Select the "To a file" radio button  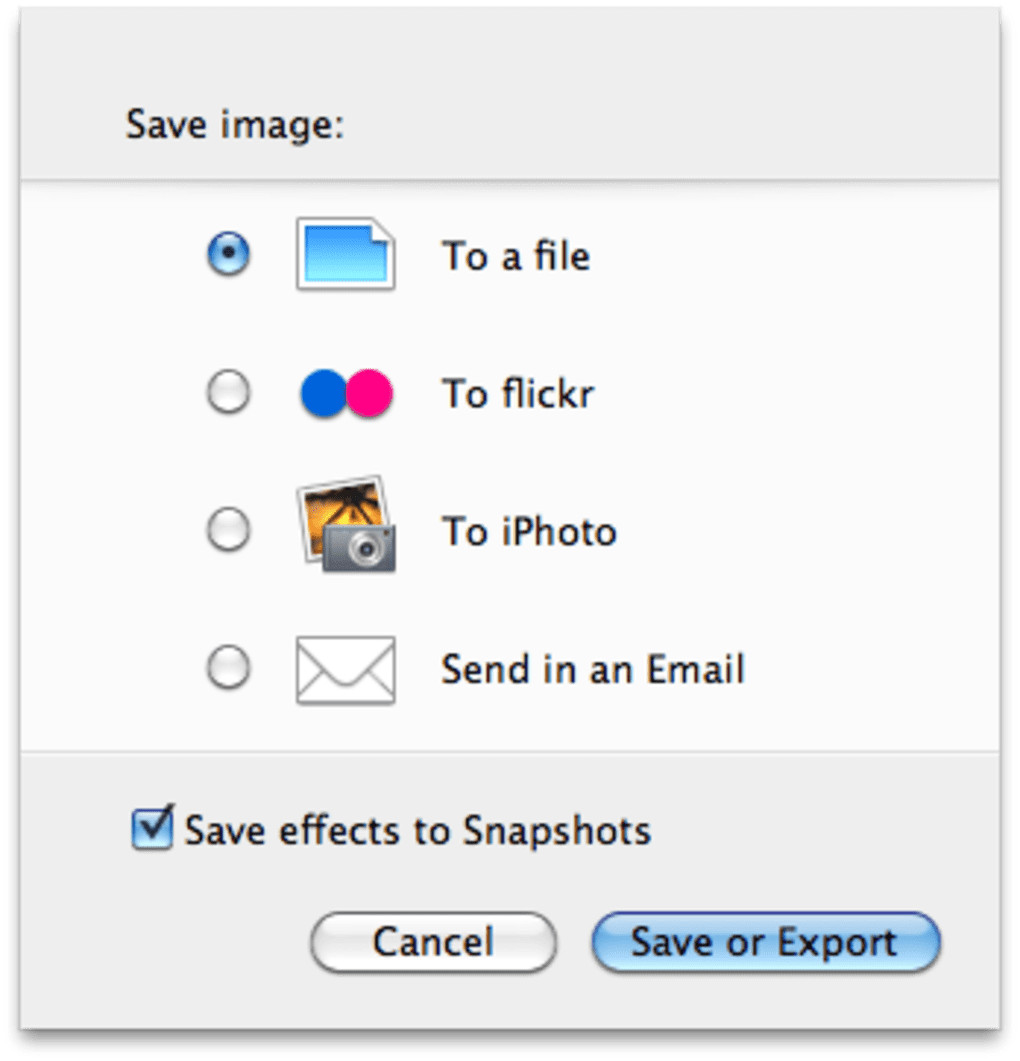pos(229,255)
